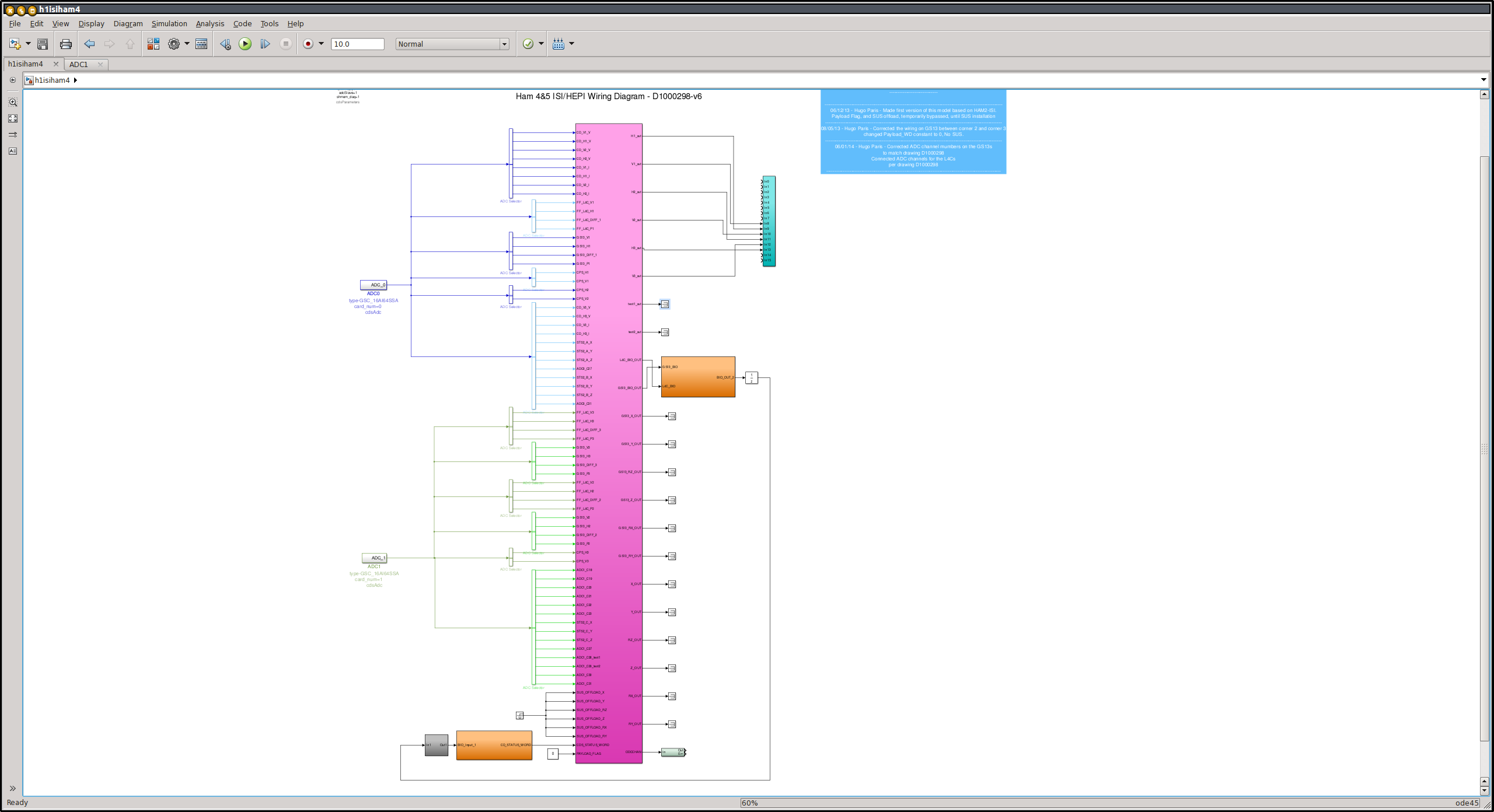Expand the arrow next to the green checkmark

(541, 44)
